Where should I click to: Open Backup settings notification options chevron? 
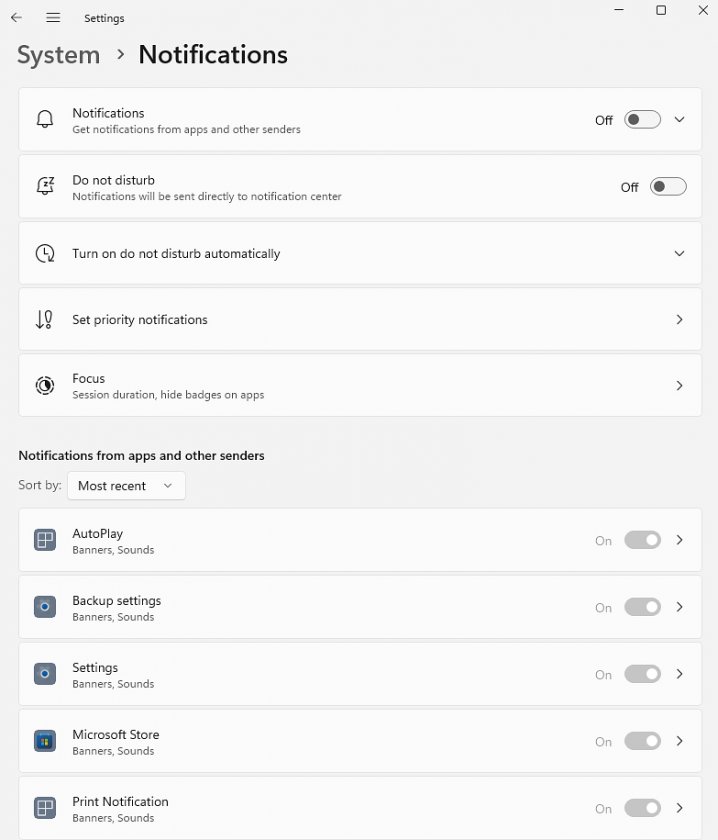pos(679,607)
